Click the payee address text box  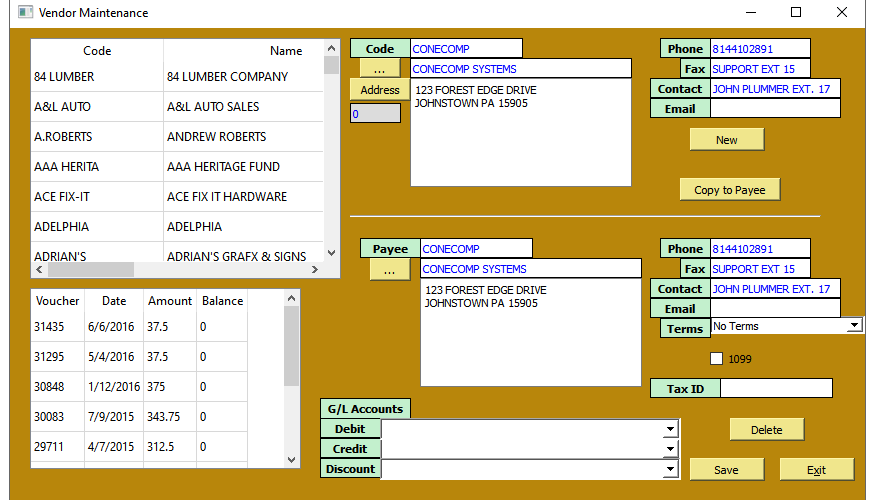click(531, 333)
